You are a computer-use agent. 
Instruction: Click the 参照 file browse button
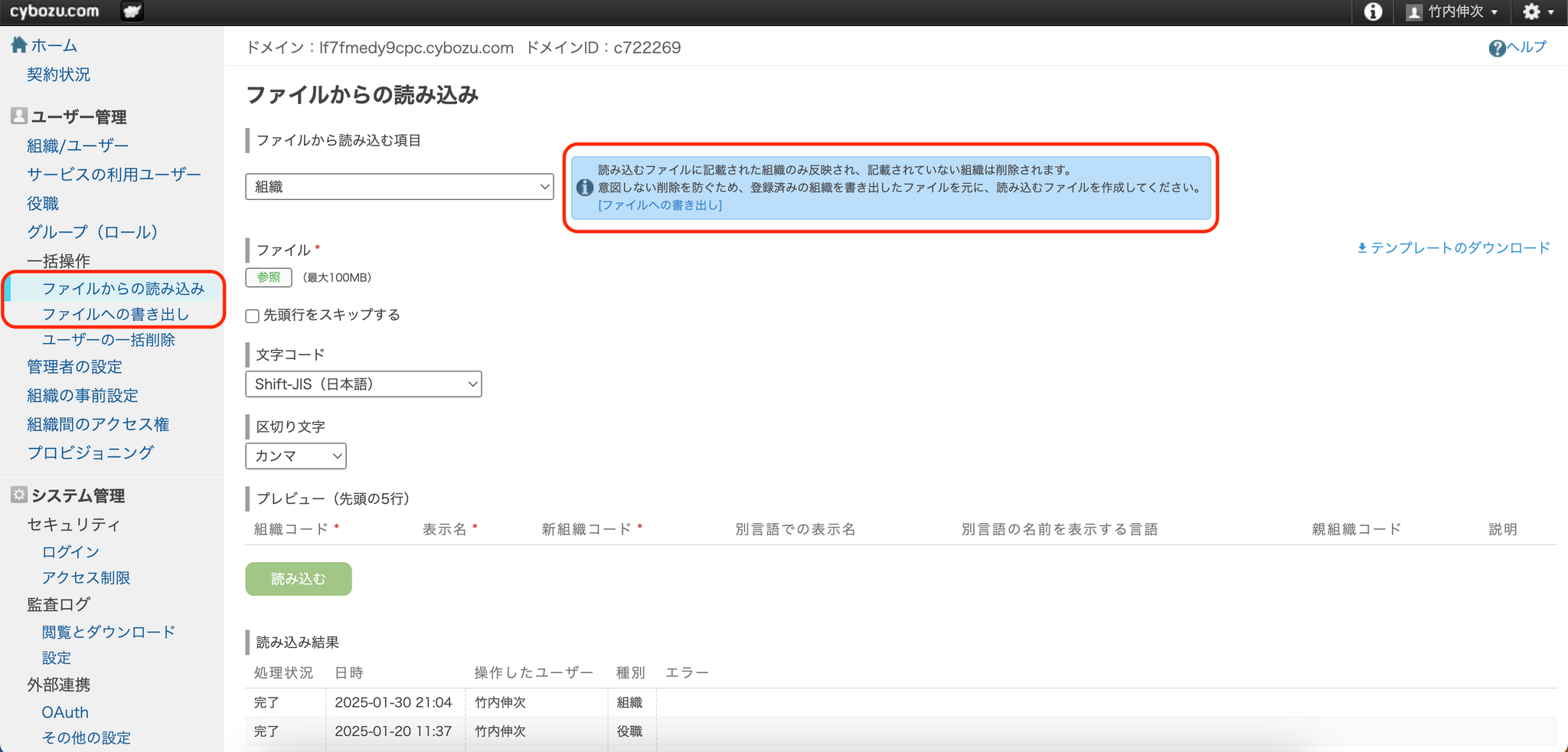(x=269, y=277)
